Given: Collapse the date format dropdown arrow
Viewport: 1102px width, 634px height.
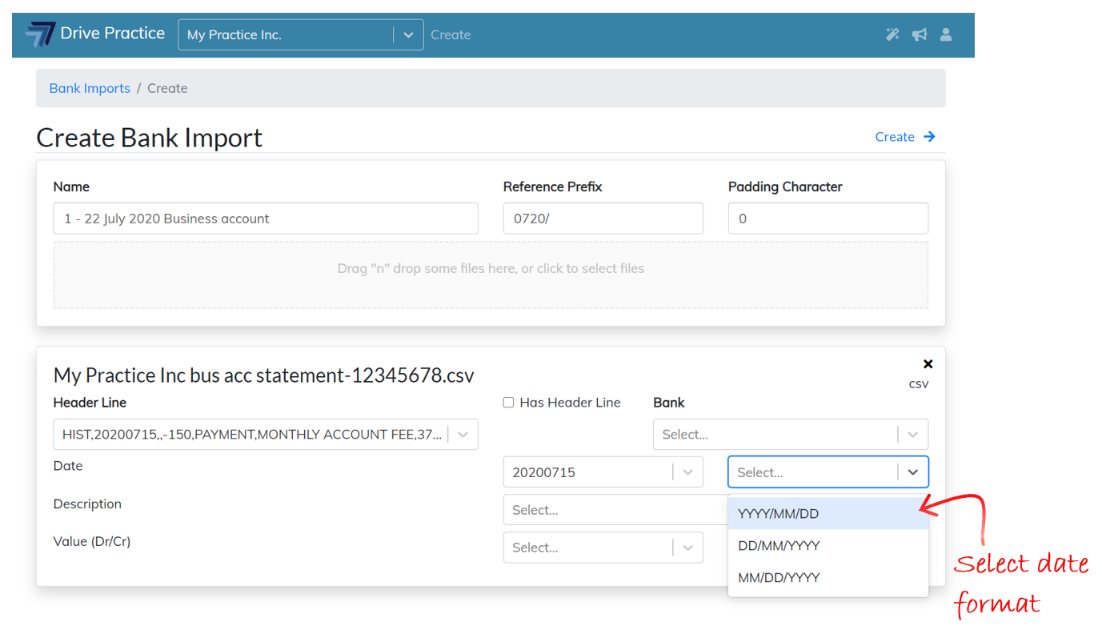Looking at the screenshot, I should pos(913,472).
